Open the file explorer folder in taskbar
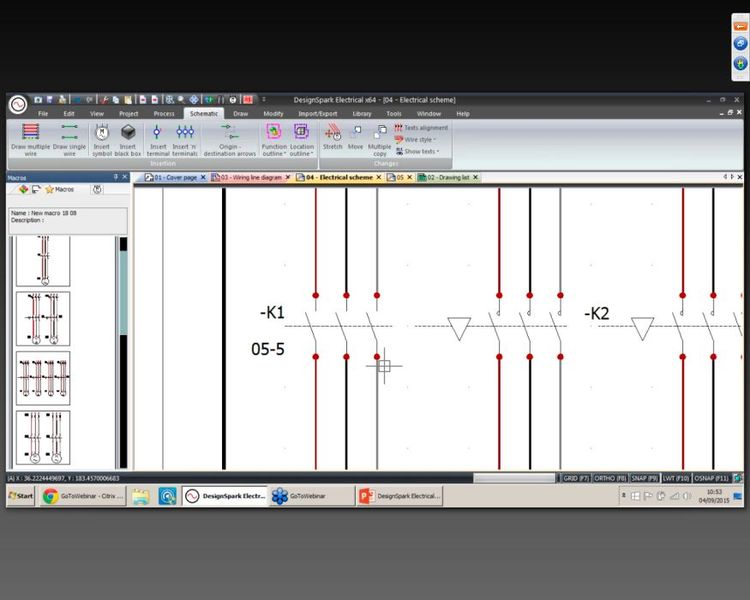 point(141,497)
